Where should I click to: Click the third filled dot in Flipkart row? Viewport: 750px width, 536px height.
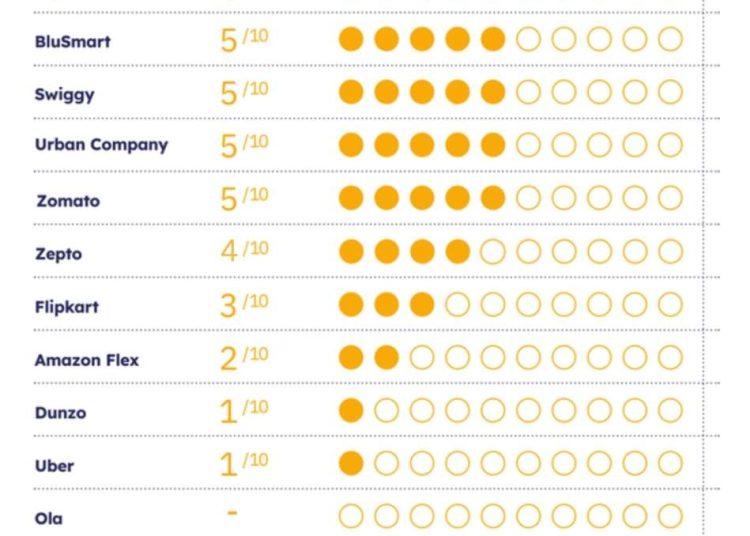(x=422, y=305)
